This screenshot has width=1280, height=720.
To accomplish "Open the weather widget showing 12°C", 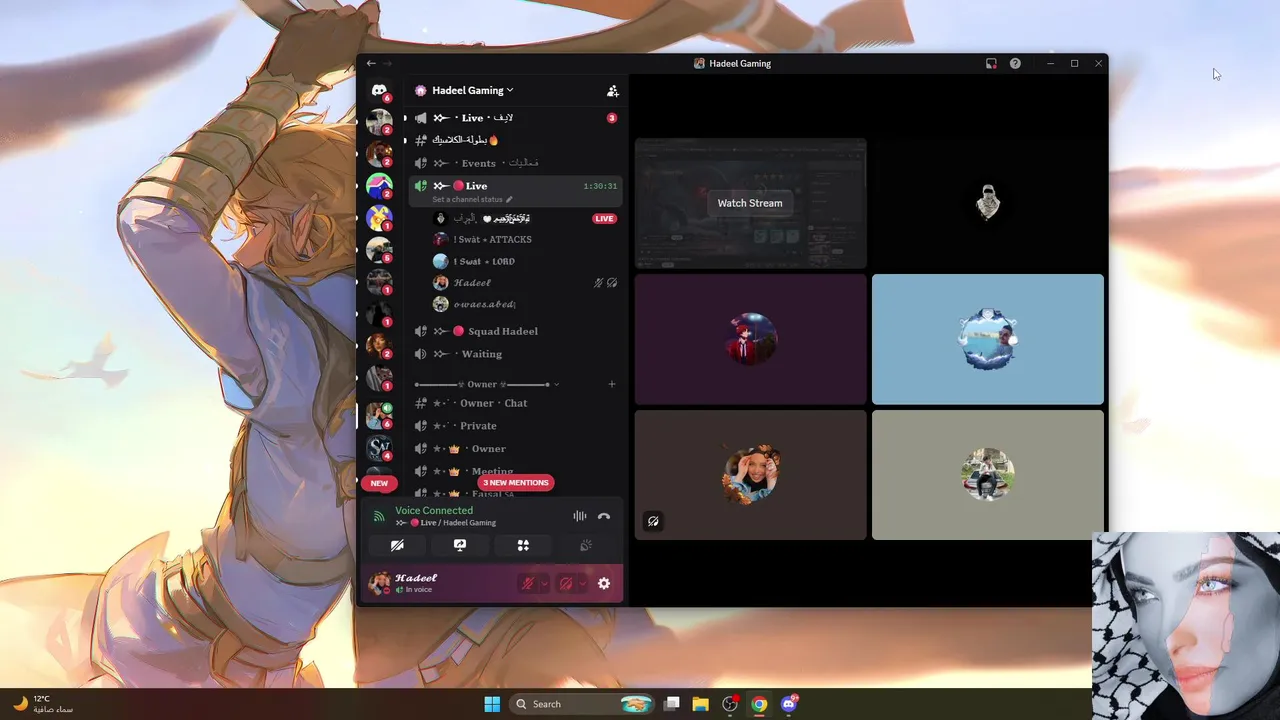I will 43,704.
